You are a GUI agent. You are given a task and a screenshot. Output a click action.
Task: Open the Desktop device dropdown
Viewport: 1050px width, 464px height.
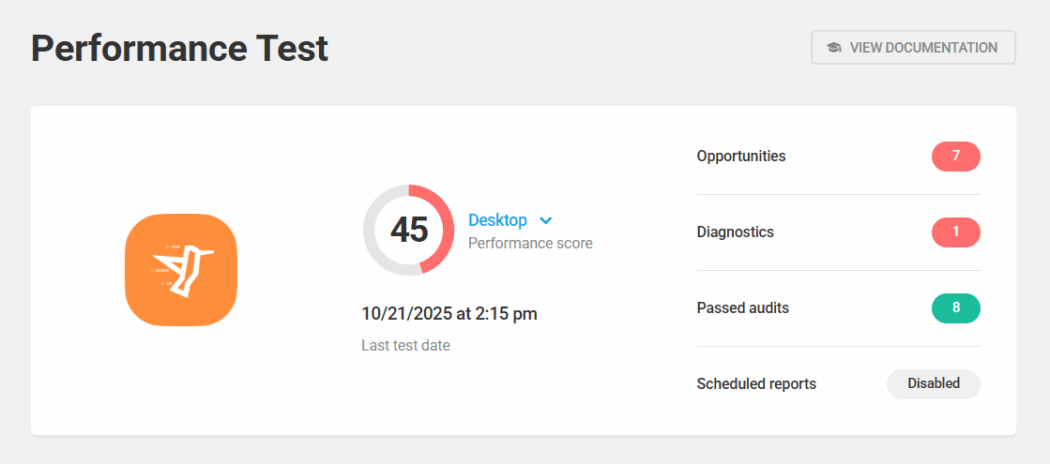pyautogui.click(x=498, y=220)
